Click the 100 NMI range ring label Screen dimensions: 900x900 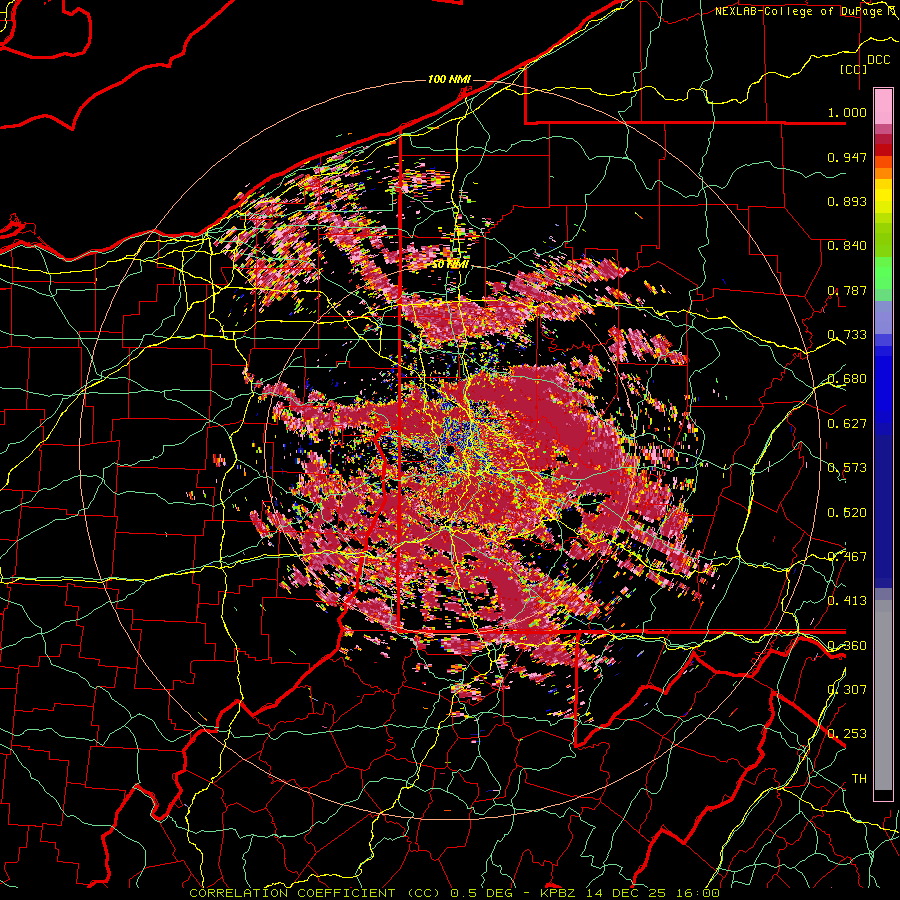449,79
